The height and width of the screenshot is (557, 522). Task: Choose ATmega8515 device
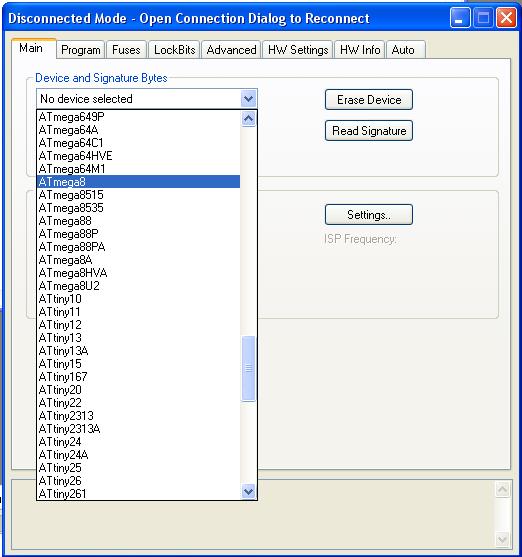coord(139,195)
